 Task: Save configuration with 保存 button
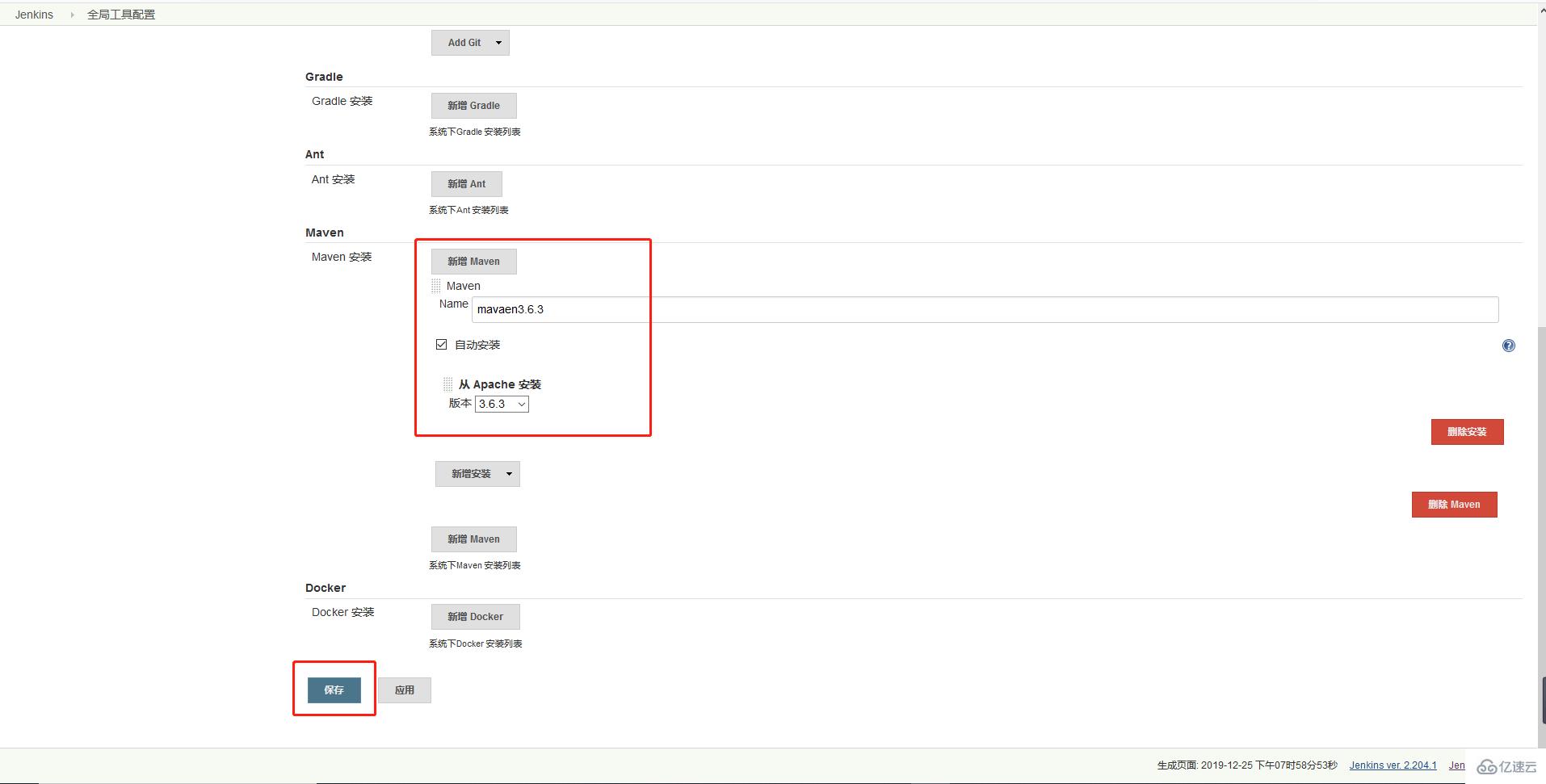[x=334, y=690]
